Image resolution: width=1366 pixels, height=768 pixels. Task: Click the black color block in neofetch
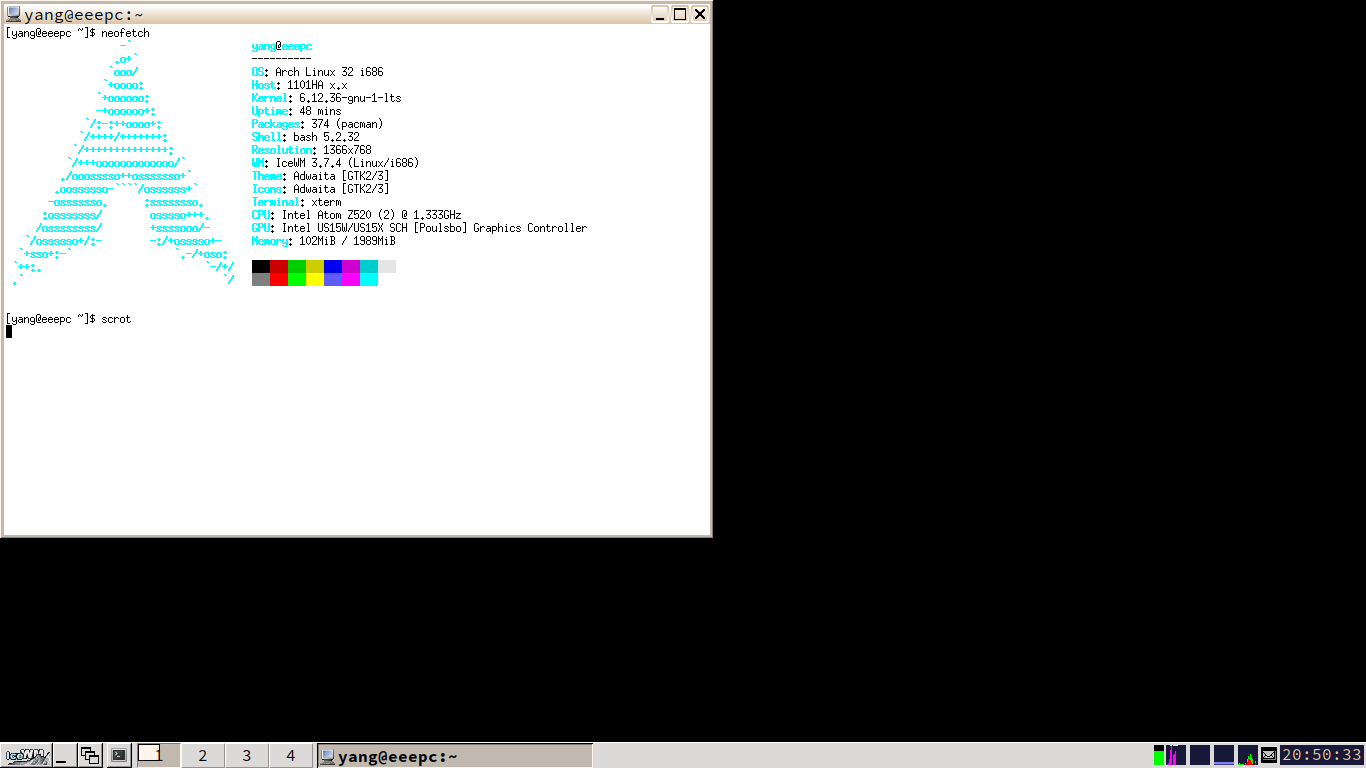[x=261, y=266]
